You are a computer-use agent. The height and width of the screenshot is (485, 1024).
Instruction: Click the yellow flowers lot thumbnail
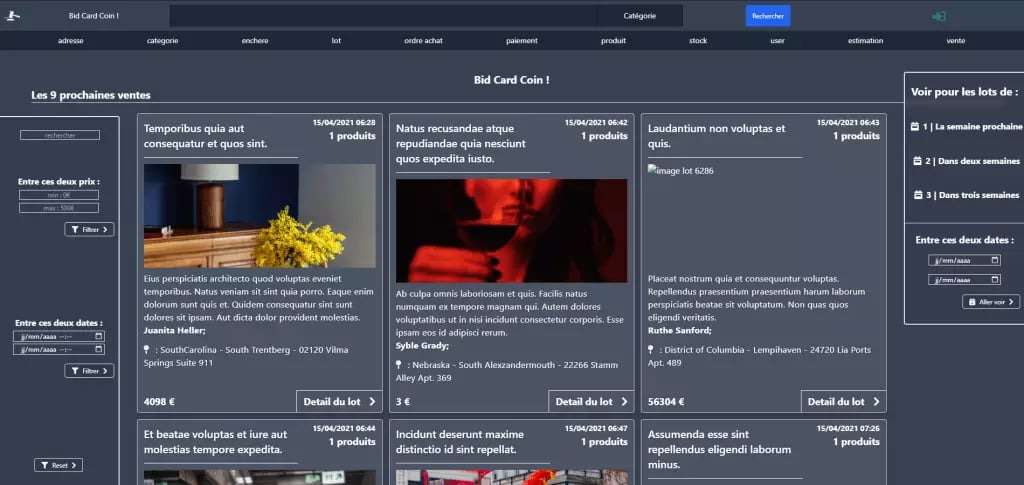tap(259, 216)
